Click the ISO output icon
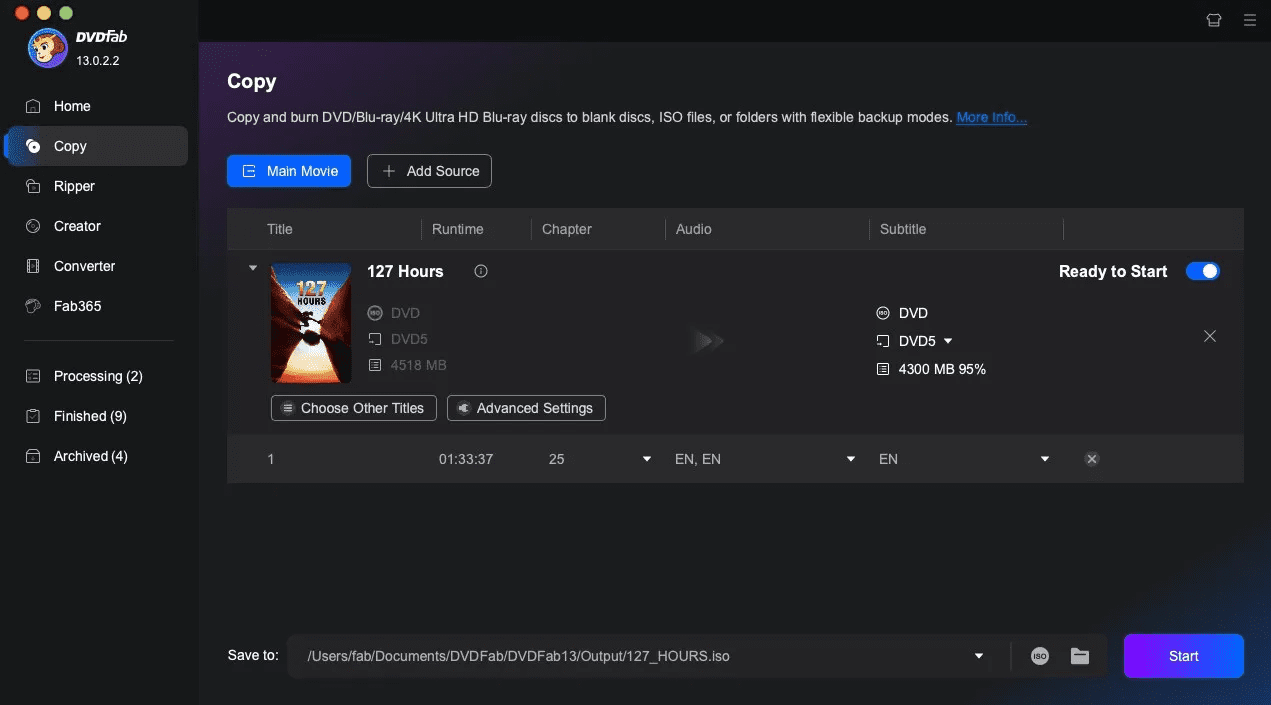1271x705 pixels. [1040, 656]
